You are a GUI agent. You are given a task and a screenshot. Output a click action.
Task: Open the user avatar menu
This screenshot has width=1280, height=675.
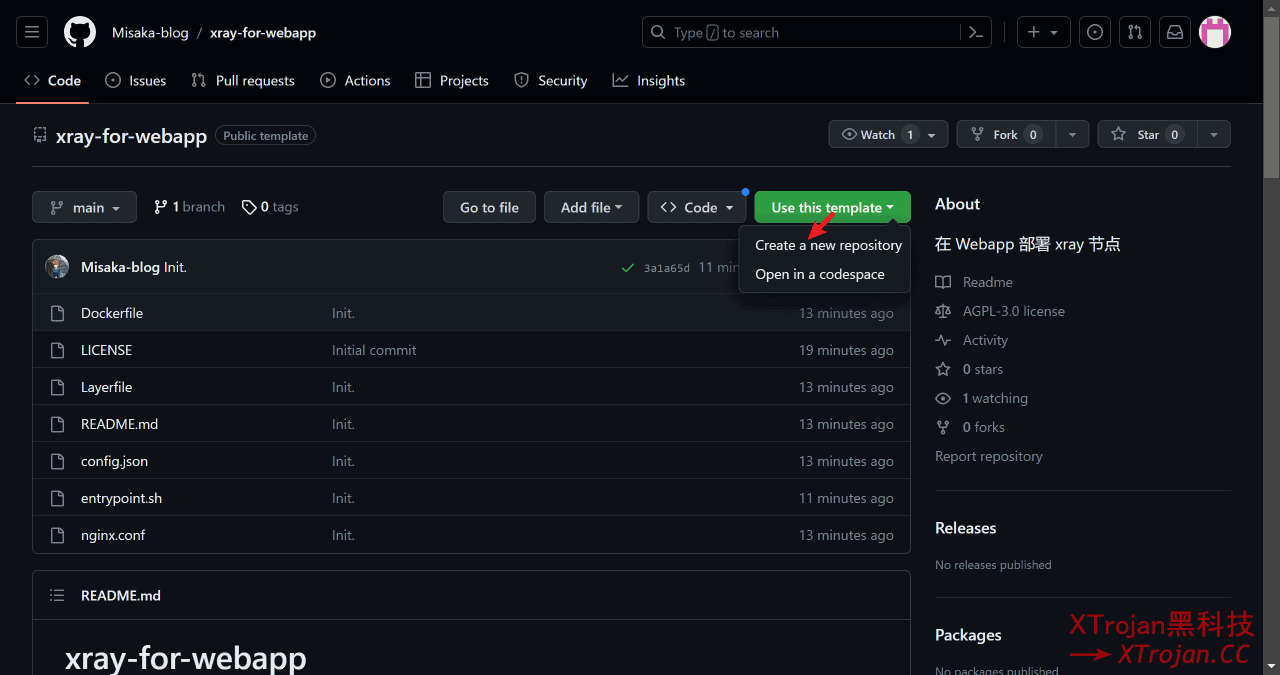1215,33
